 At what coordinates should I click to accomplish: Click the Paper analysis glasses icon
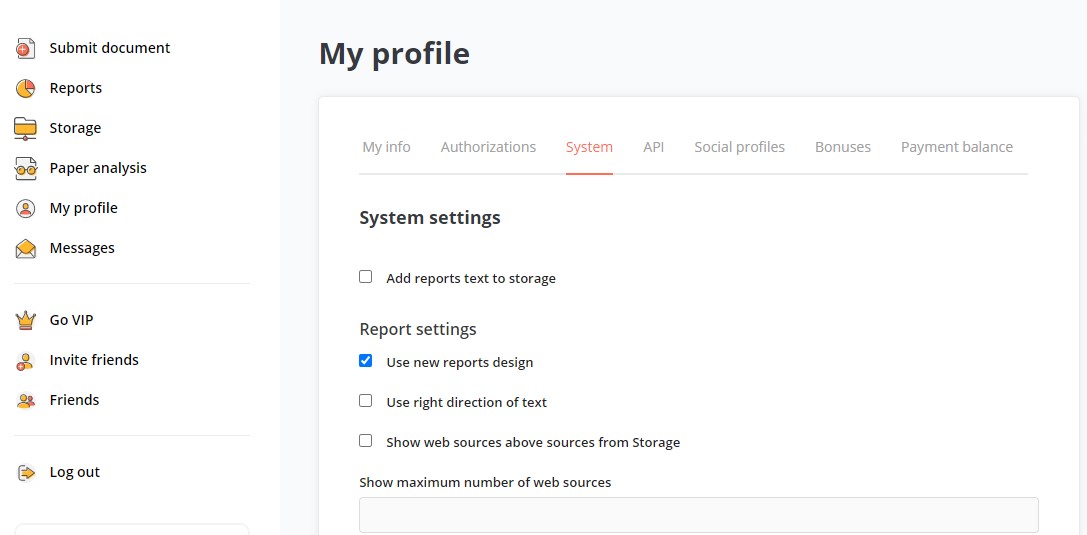(26, 168)
